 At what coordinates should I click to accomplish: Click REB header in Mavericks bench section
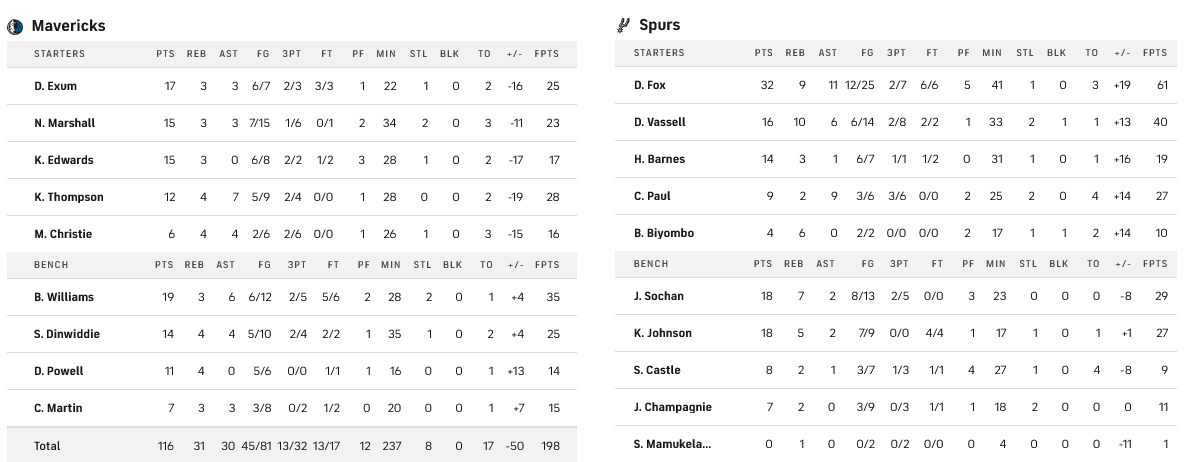point(196,265)
